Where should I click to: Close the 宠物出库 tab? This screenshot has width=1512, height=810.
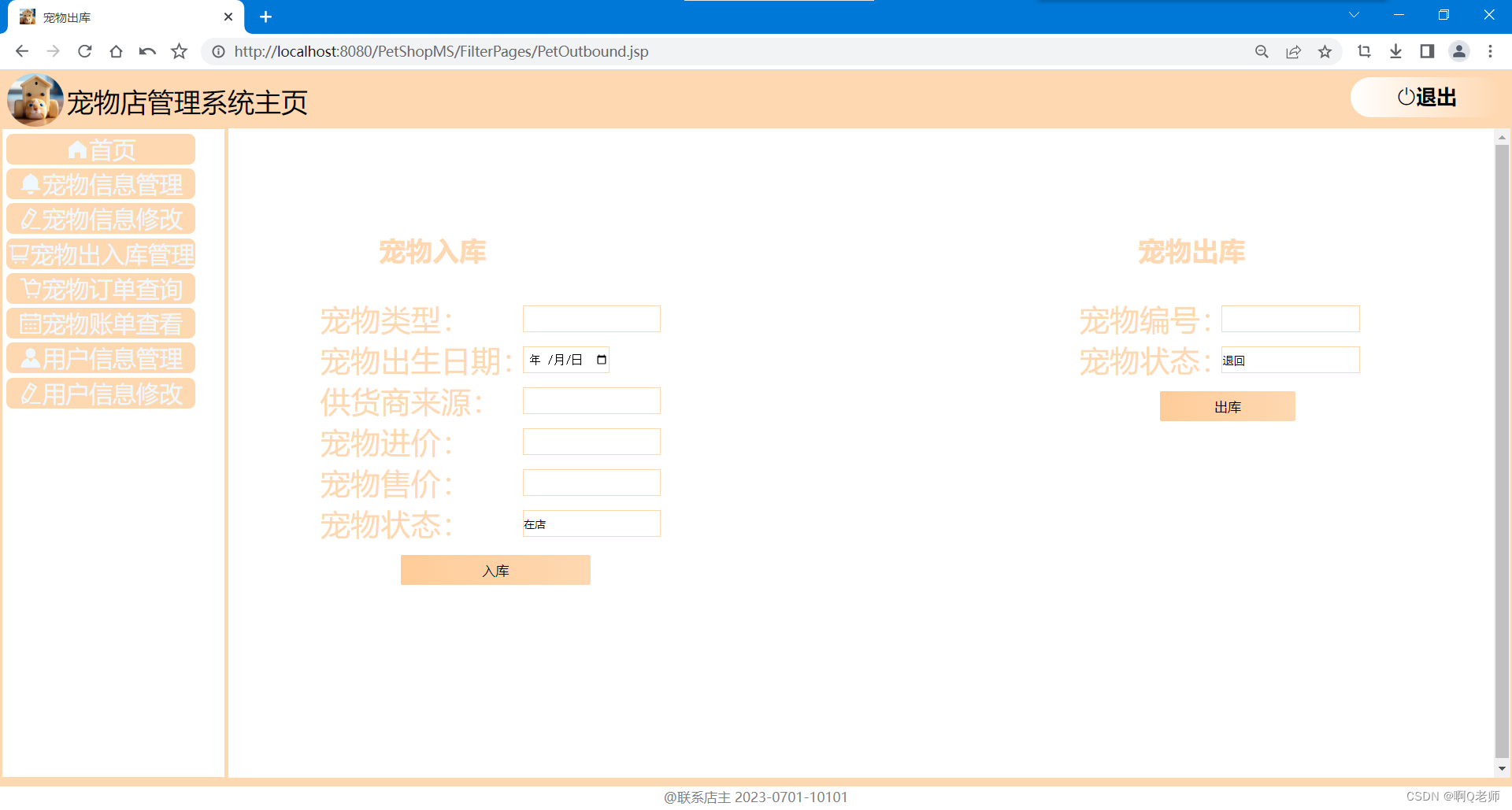pyautogui.click(x=228, y=17)
